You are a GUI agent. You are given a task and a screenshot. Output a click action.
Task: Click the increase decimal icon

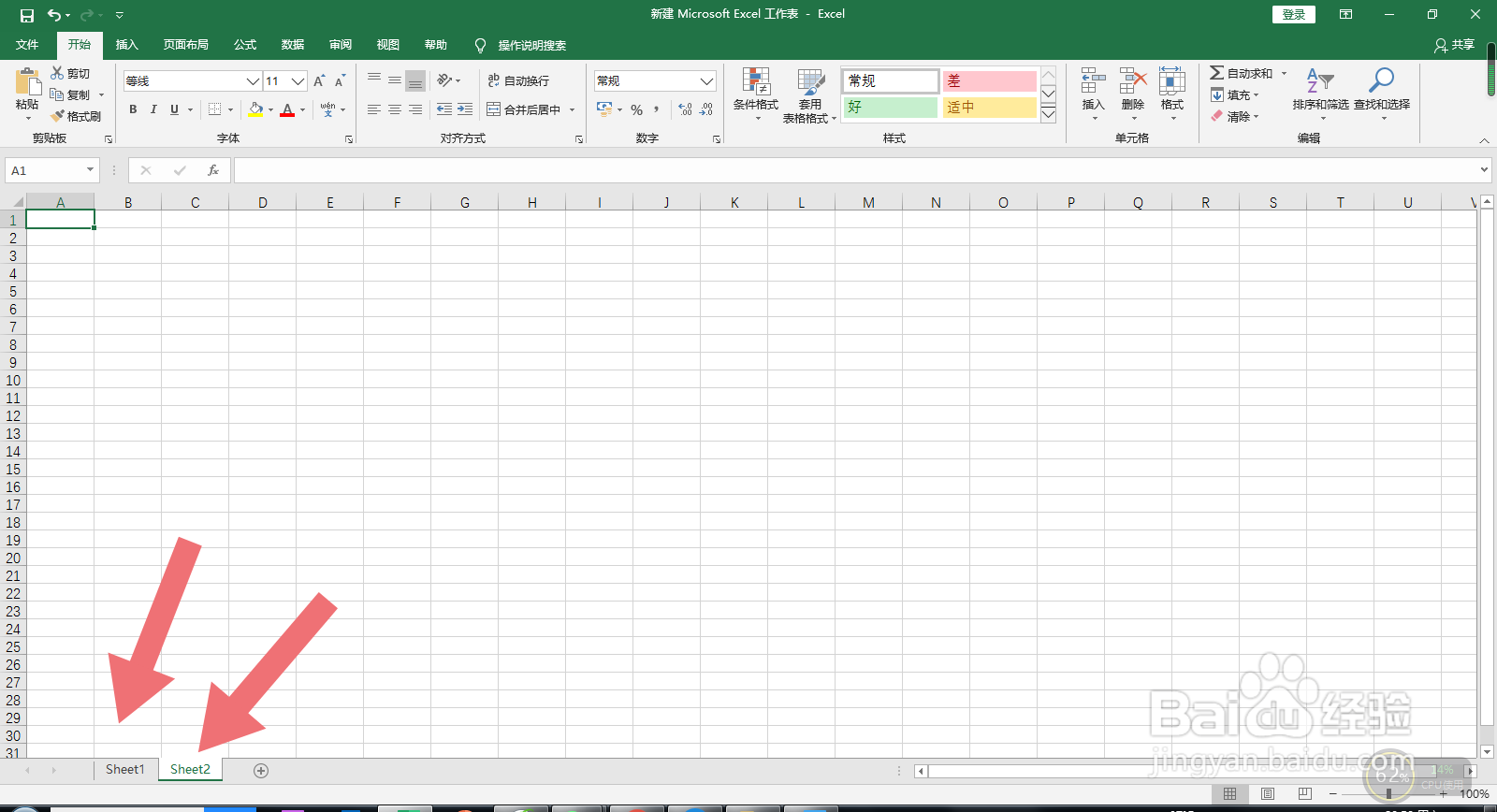click(685, 109)
